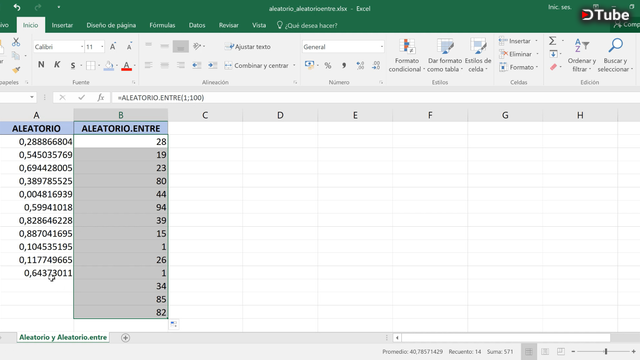Decrease decimal places
The image size is (640, 360).
(376, 65)
